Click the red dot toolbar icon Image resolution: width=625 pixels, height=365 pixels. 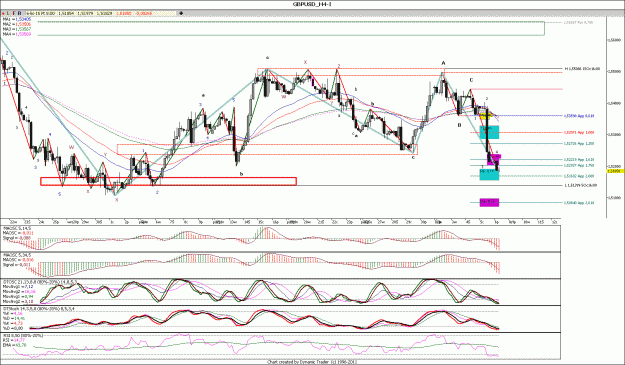3,13
